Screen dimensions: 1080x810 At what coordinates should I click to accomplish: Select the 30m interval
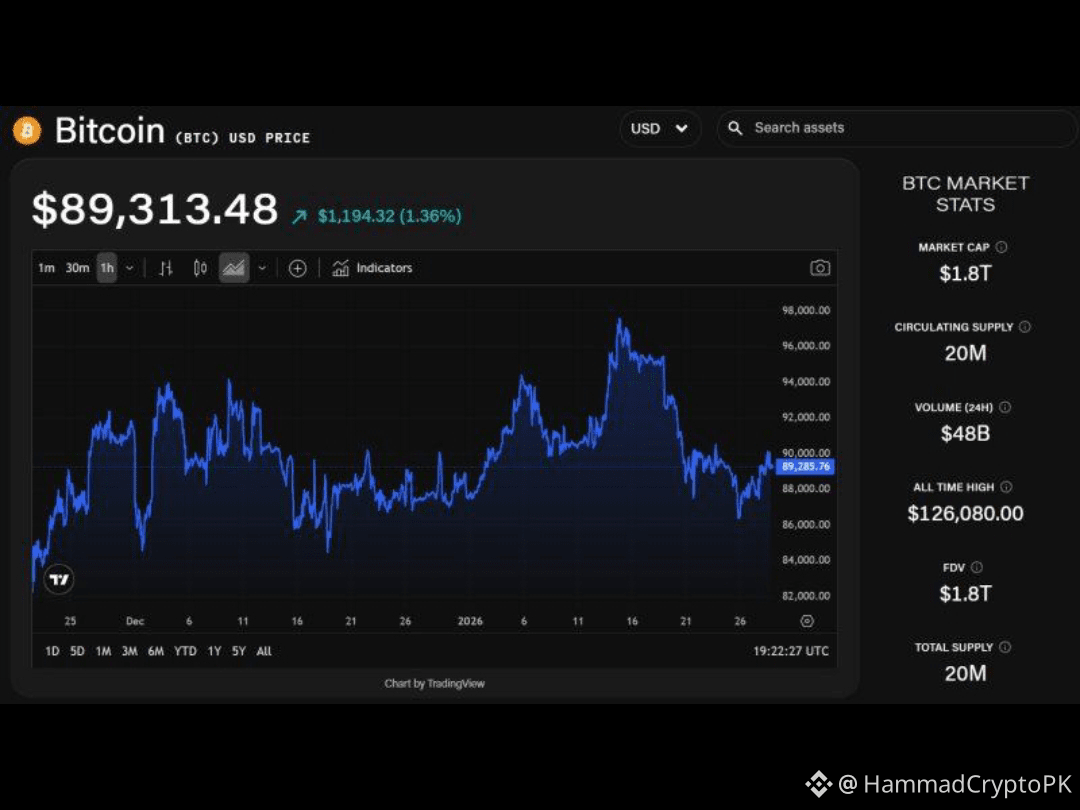(77, 268)
